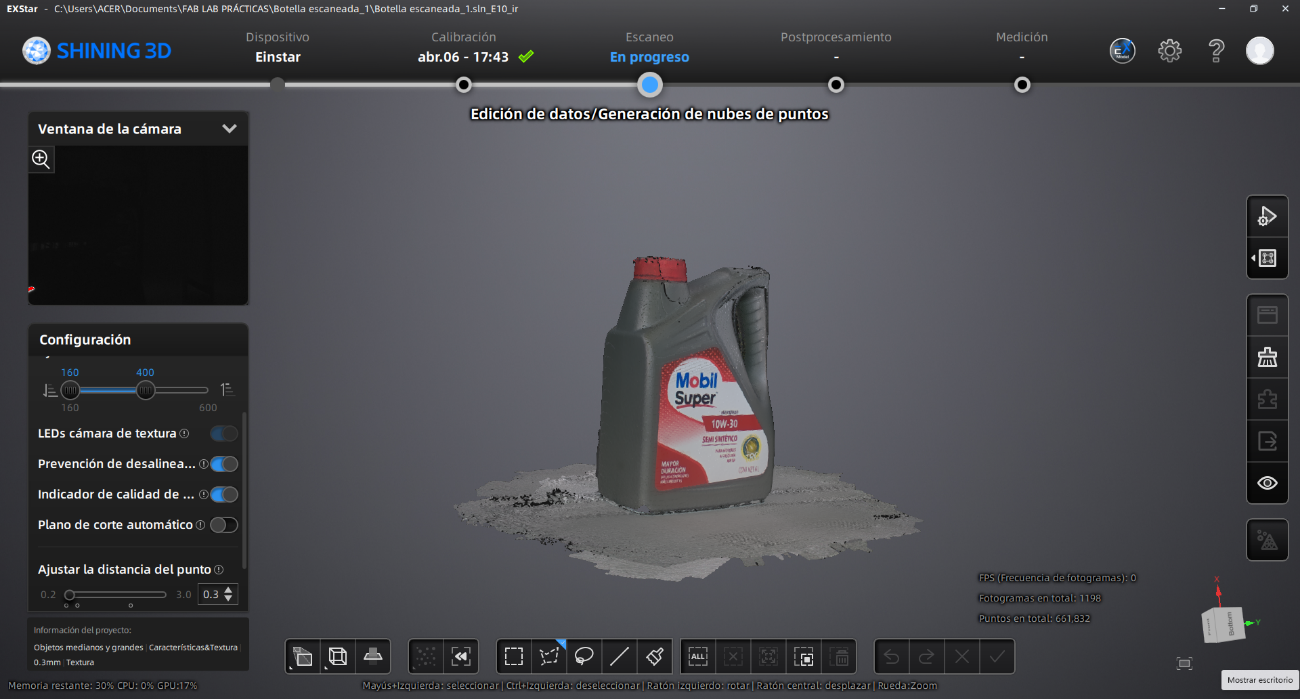Image resolution: width=1300 pixels, height=699 pixels.
Task: Enable Plano de corte automático switch
Action: coord(224,525)
